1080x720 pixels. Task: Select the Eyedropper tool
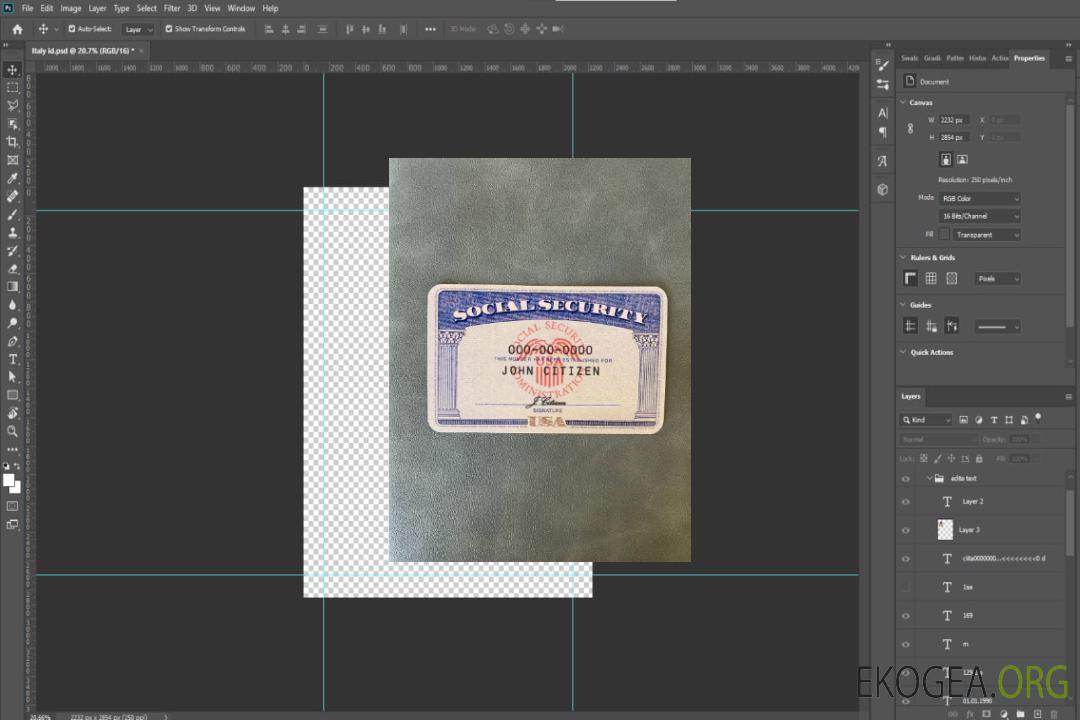coord(12,178)
